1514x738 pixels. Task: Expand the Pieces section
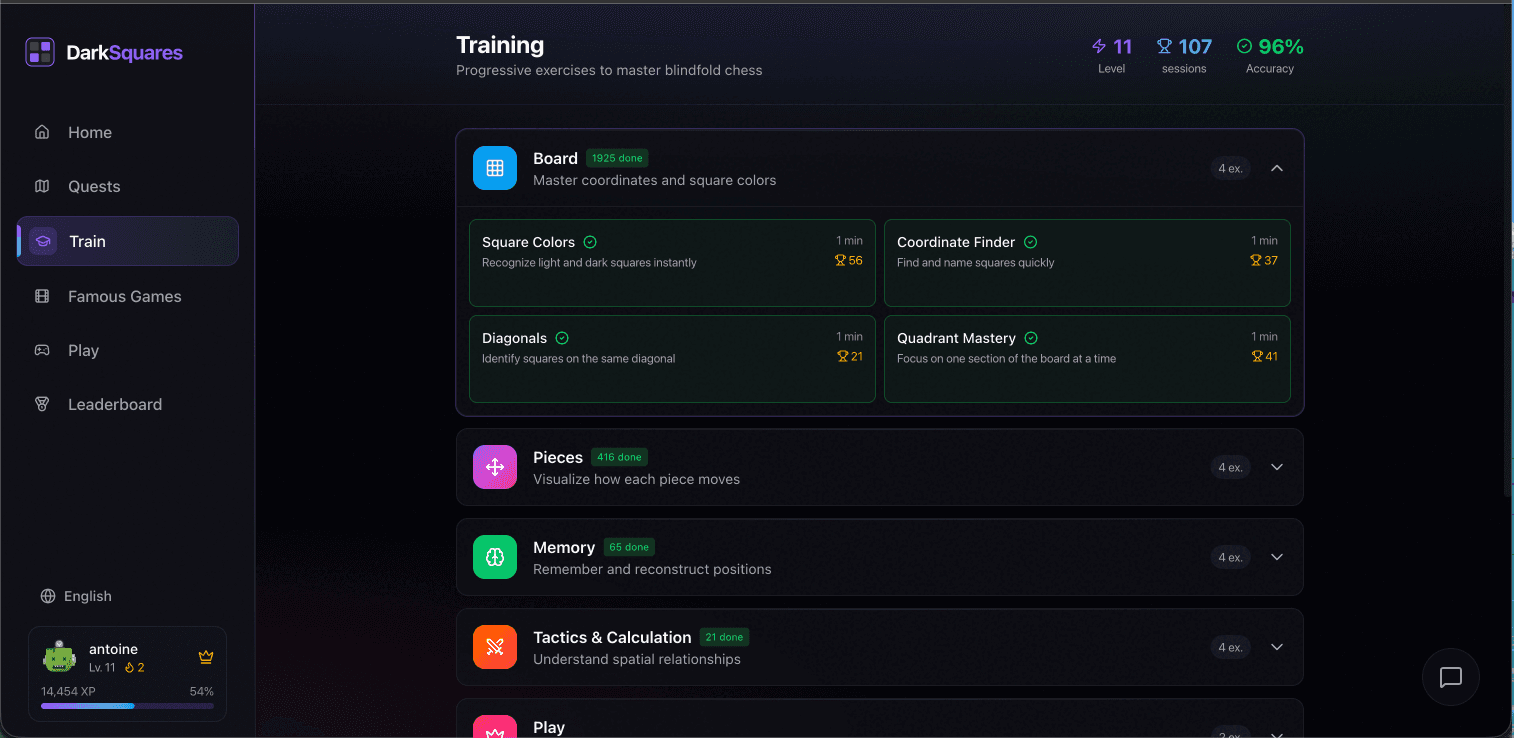click(x=1277, y=467)
